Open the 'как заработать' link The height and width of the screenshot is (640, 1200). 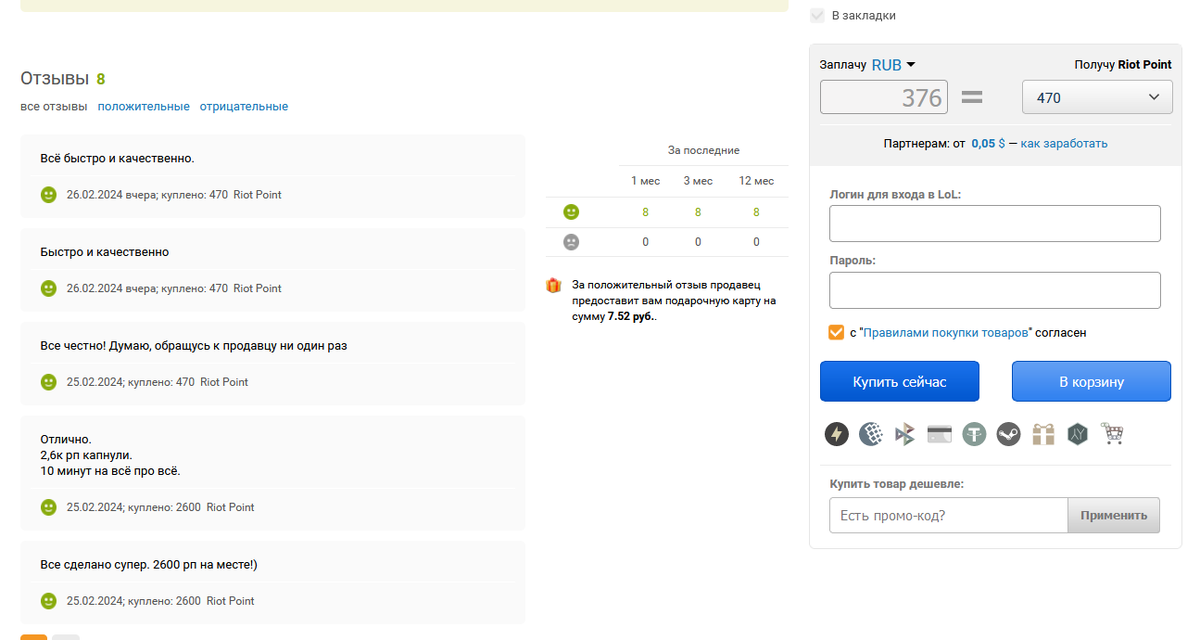tap(1064, 143)
